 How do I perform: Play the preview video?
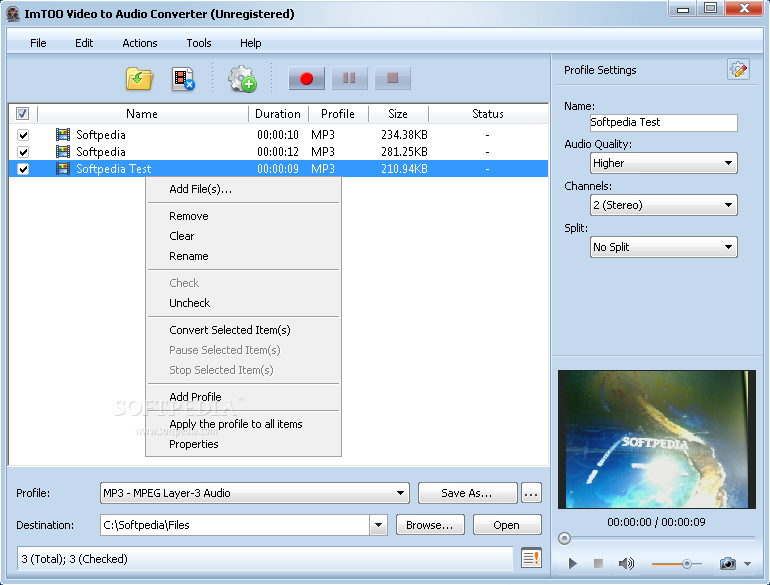pyautogui.click(x=572, y=563)
